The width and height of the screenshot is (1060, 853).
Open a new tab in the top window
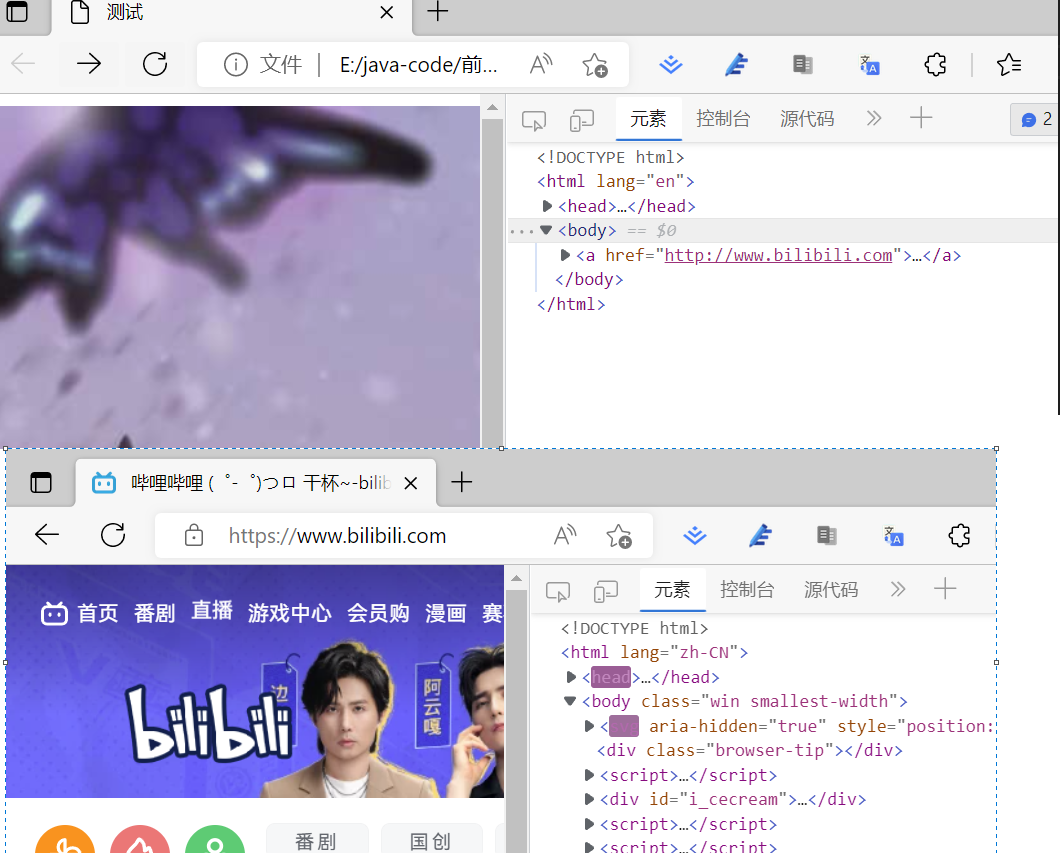[437, 11]
